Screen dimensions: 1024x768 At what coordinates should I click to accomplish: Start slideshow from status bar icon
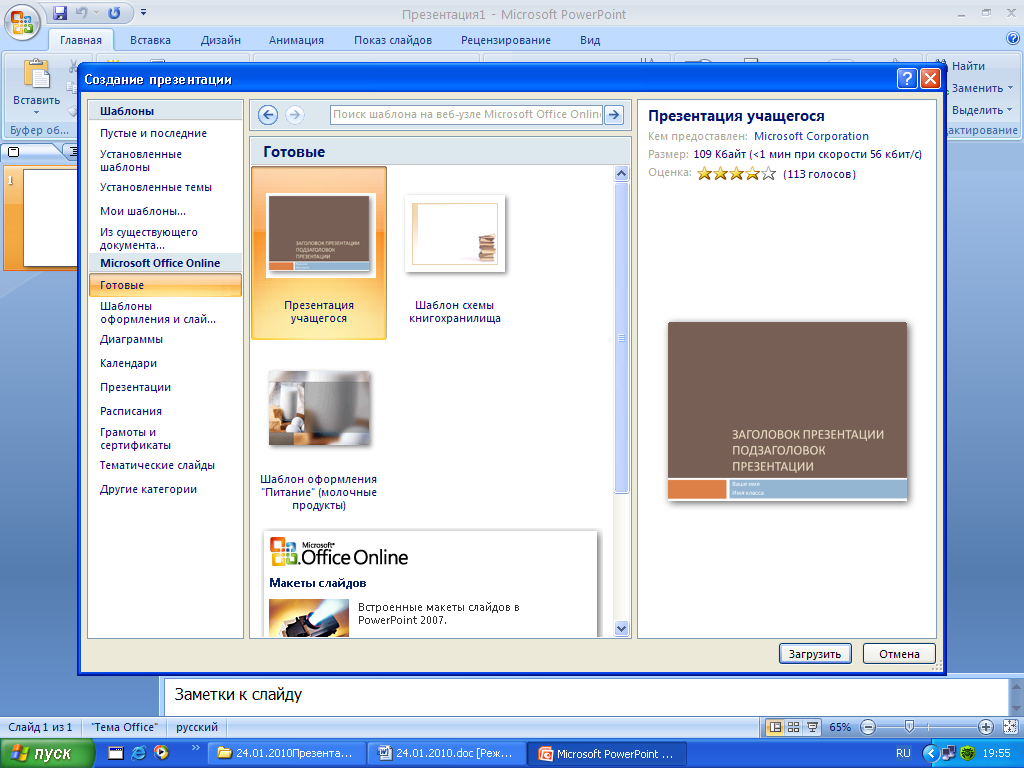click(x=812, y=727)
